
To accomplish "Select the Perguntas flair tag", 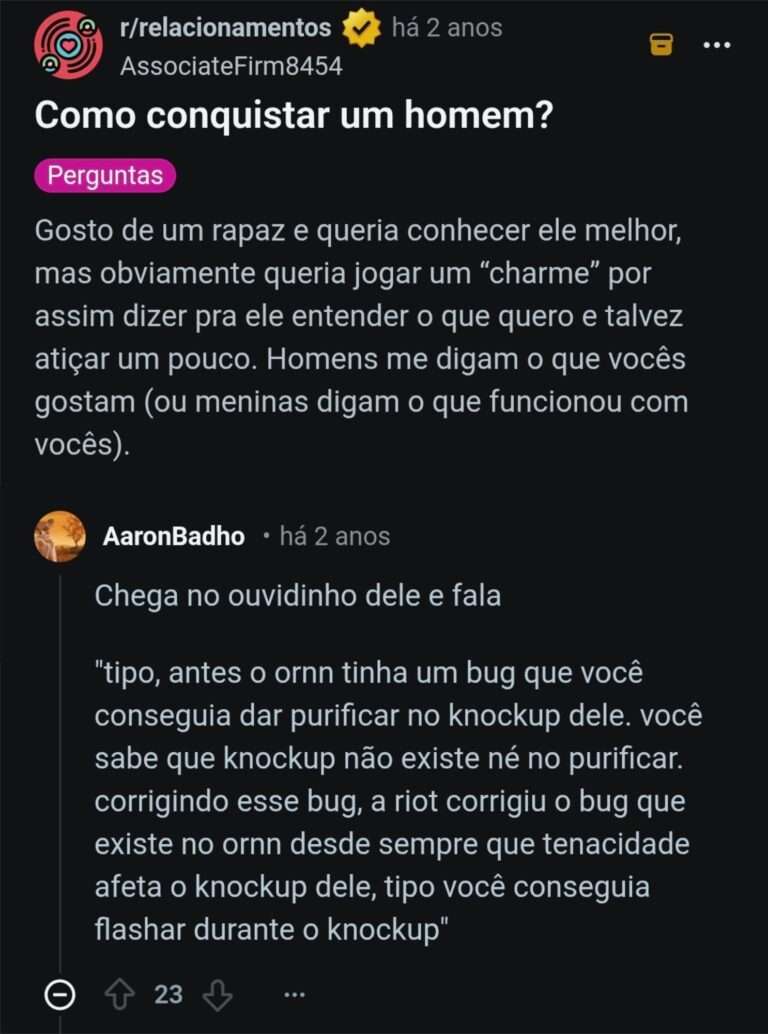I will pos(105,176).
